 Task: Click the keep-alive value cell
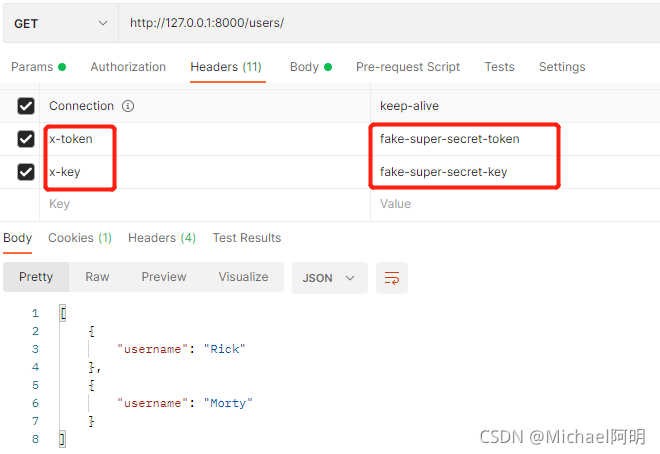[x=515, y=106]
